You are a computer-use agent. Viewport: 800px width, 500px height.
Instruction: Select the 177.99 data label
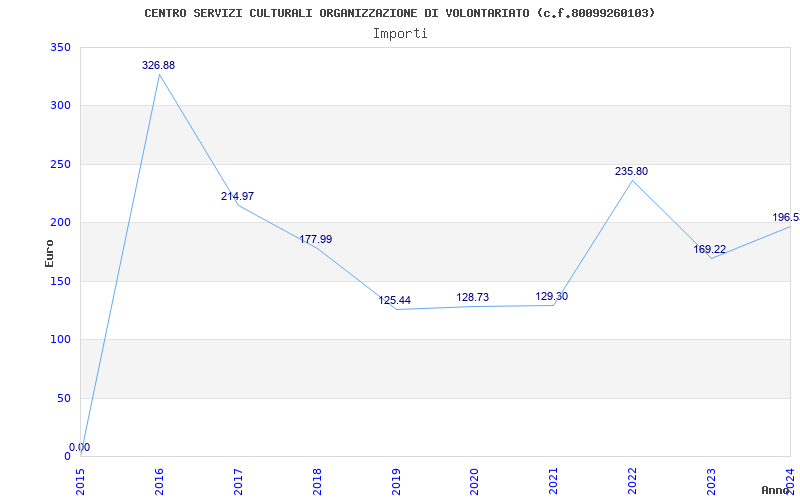(x=315, y=239)
